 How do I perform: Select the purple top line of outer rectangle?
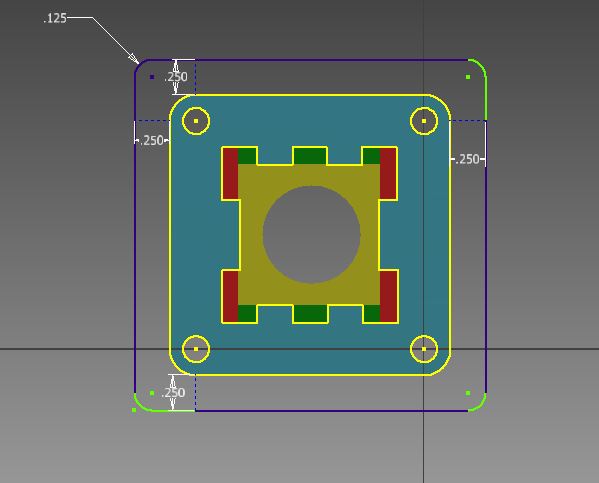tap(310, 60)
